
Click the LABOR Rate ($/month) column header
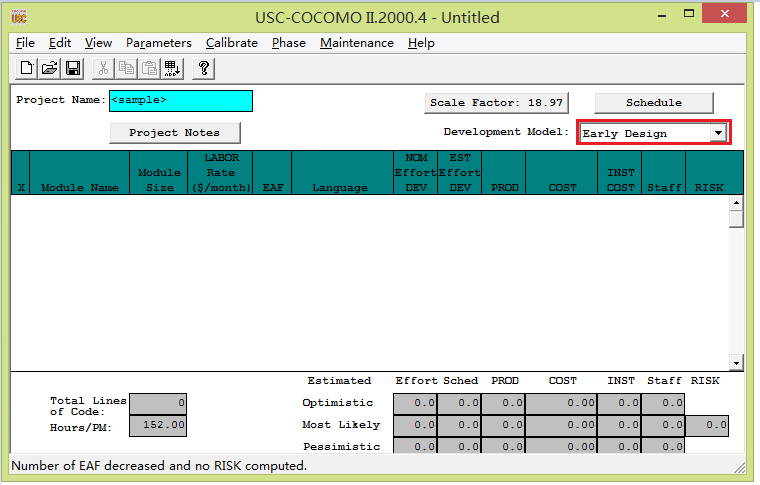coord(221,173)
